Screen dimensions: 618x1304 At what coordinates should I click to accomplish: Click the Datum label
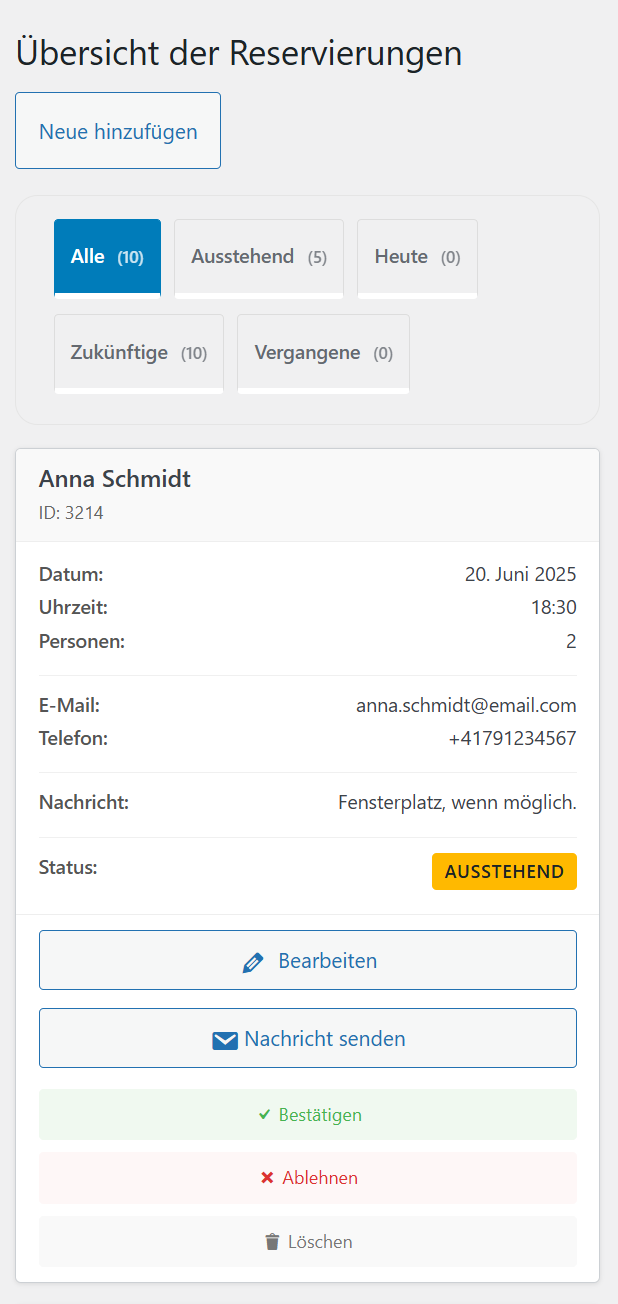click(x=71, y=574)
